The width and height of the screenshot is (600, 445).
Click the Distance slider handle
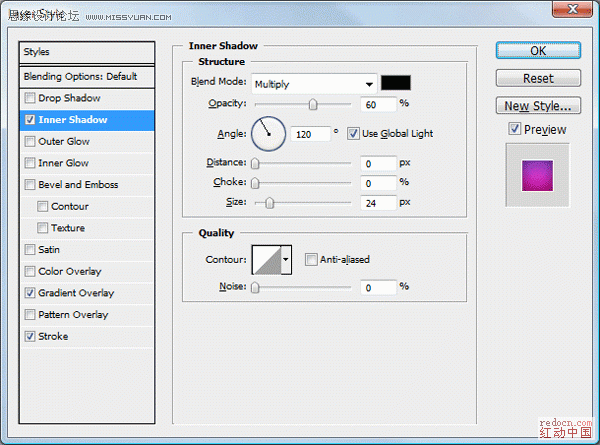(x=255, y=163)
